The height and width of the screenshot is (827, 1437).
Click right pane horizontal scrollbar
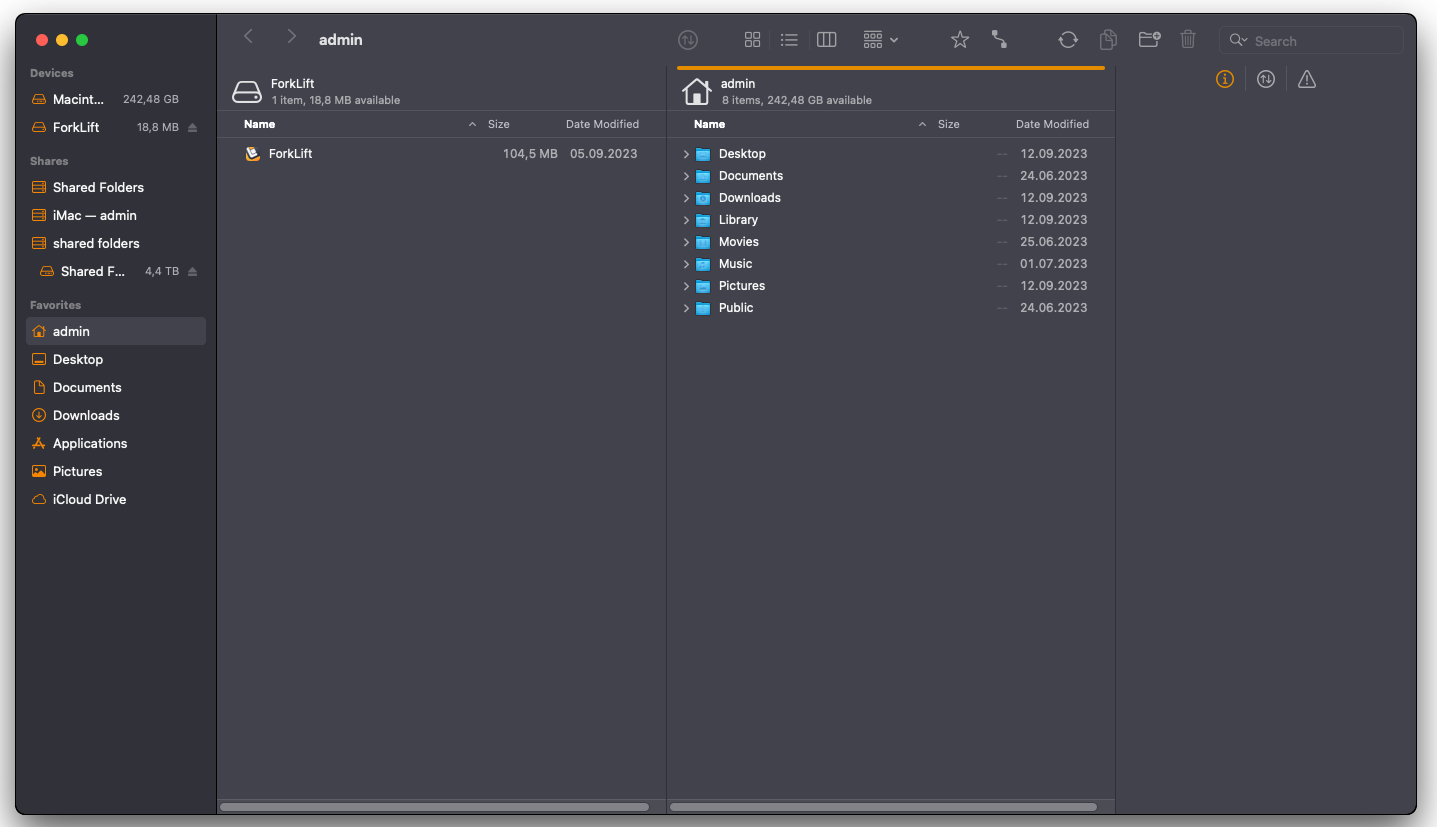pos(884,807)
